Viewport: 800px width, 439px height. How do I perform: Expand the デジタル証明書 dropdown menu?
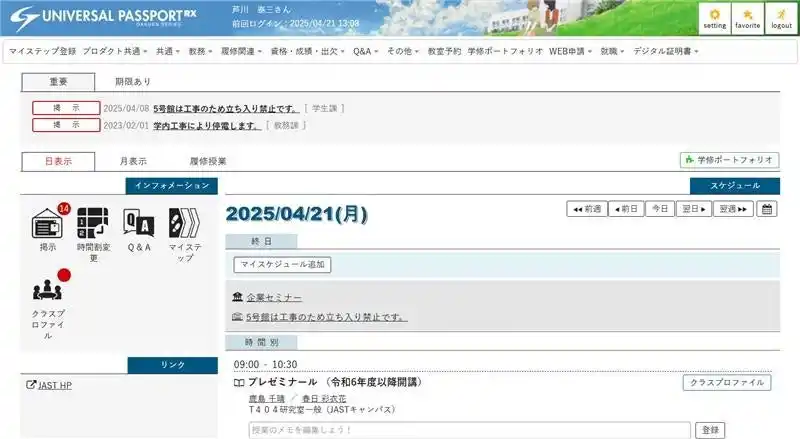point(665,50)
